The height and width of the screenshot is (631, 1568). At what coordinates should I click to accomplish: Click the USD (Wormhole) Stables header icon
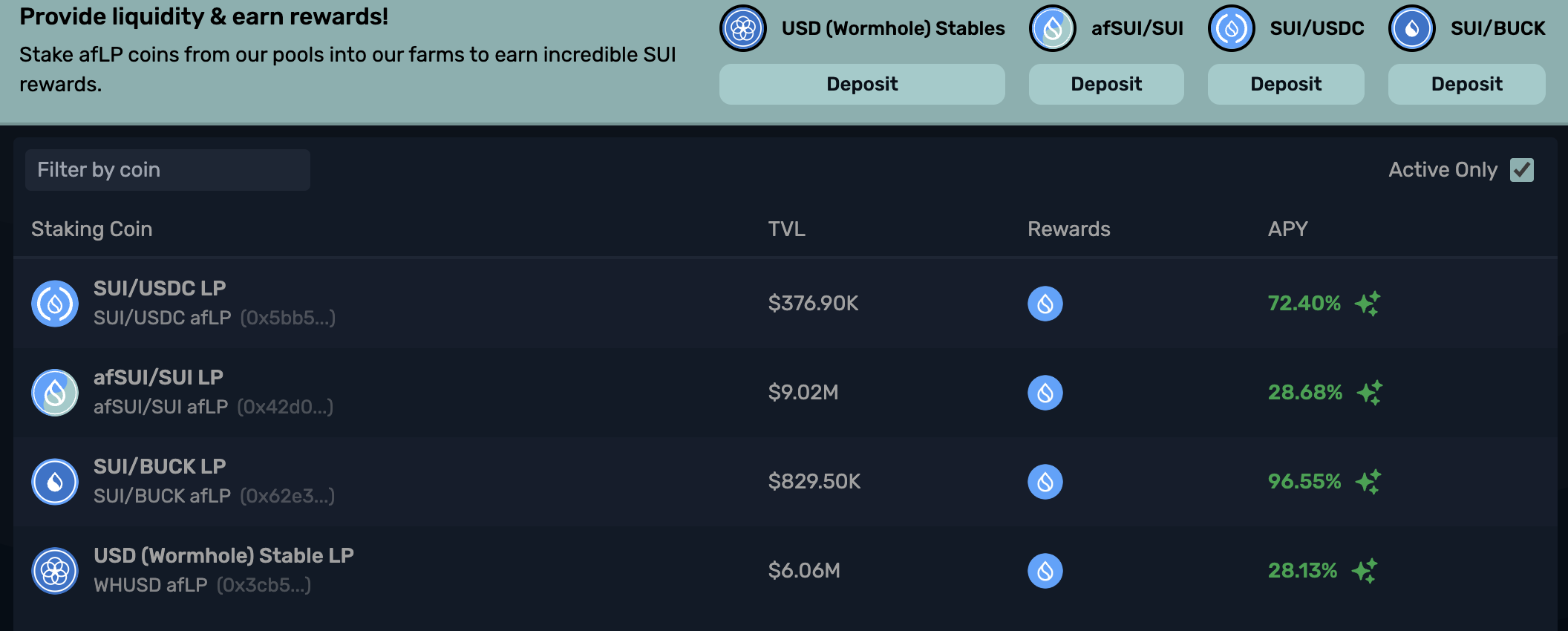coord(742,29)
